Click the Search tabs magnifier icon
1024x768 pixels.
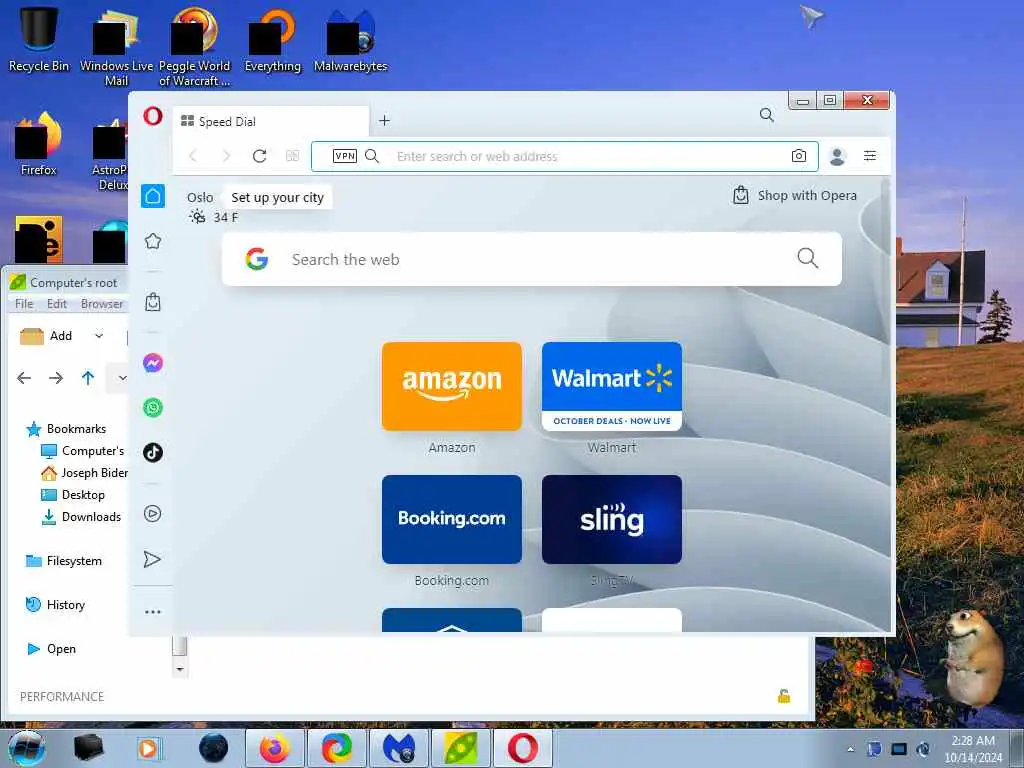click(767, 116)
